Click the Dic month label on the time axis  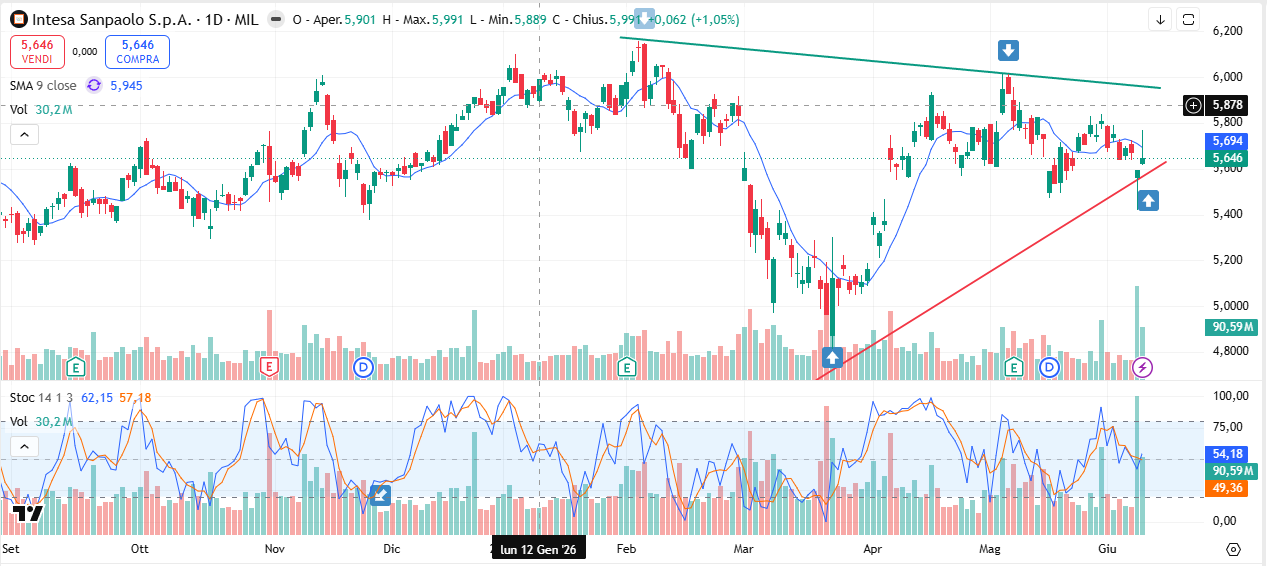(x=392, y=549)
